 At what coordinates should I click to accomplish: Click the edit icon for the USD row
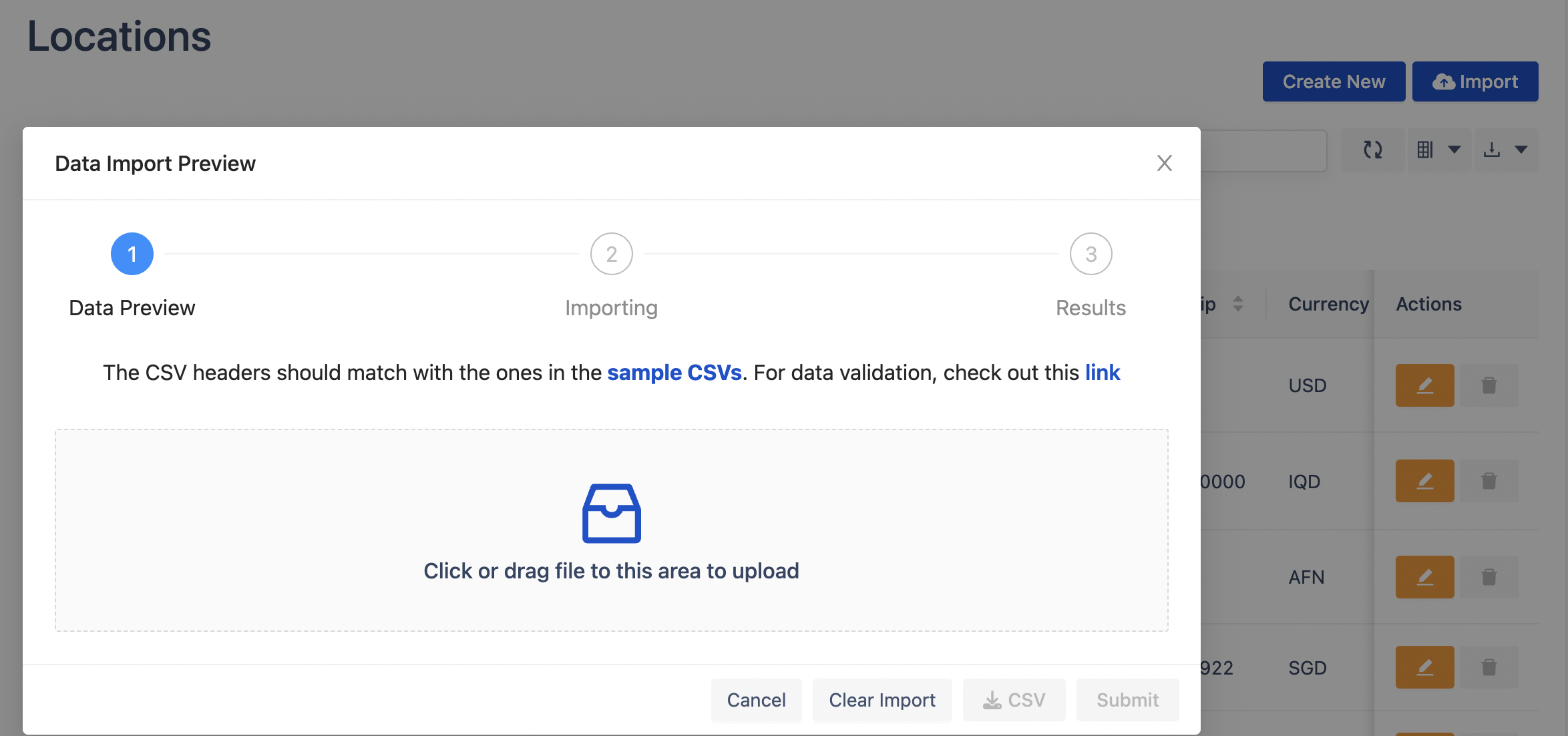pyautogui.click(x=1424, y=385)
